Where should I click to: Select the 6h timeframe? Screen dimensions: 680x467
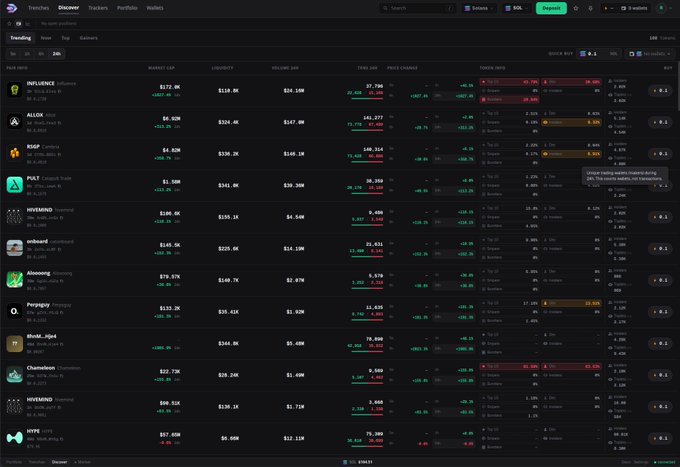41,54
